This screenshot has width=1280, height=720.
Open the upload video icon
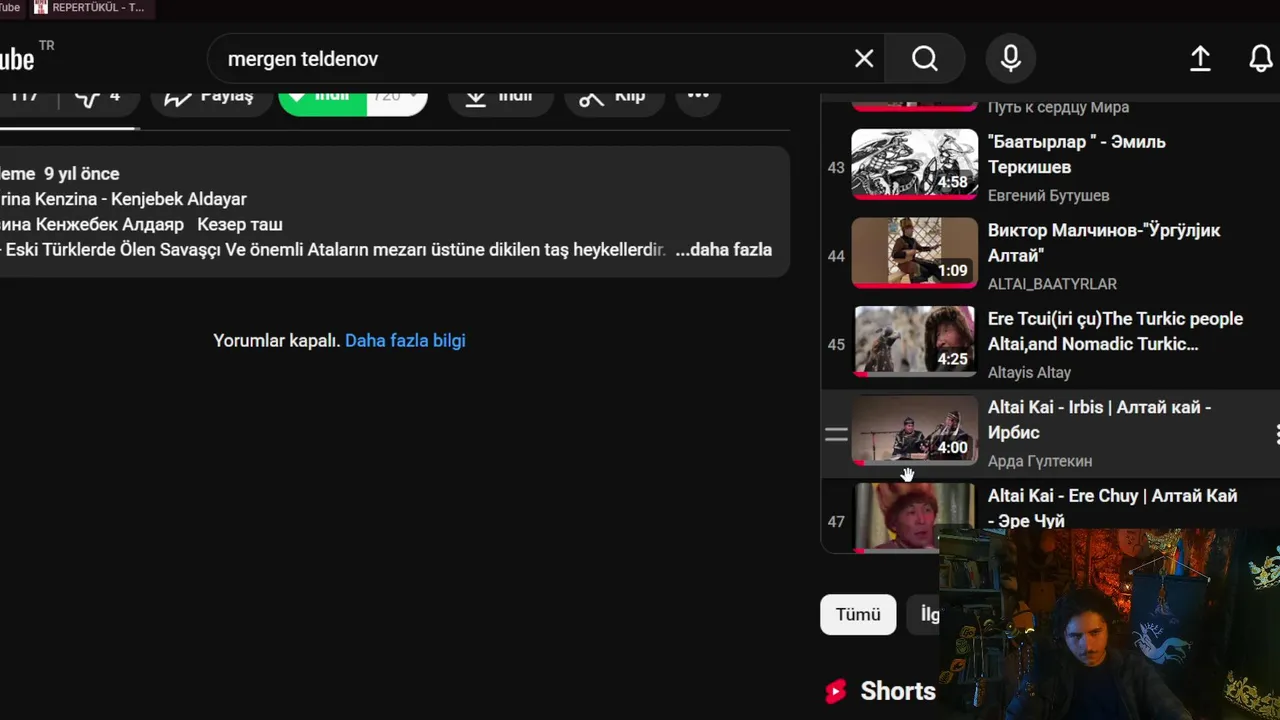click(1200, 59)
